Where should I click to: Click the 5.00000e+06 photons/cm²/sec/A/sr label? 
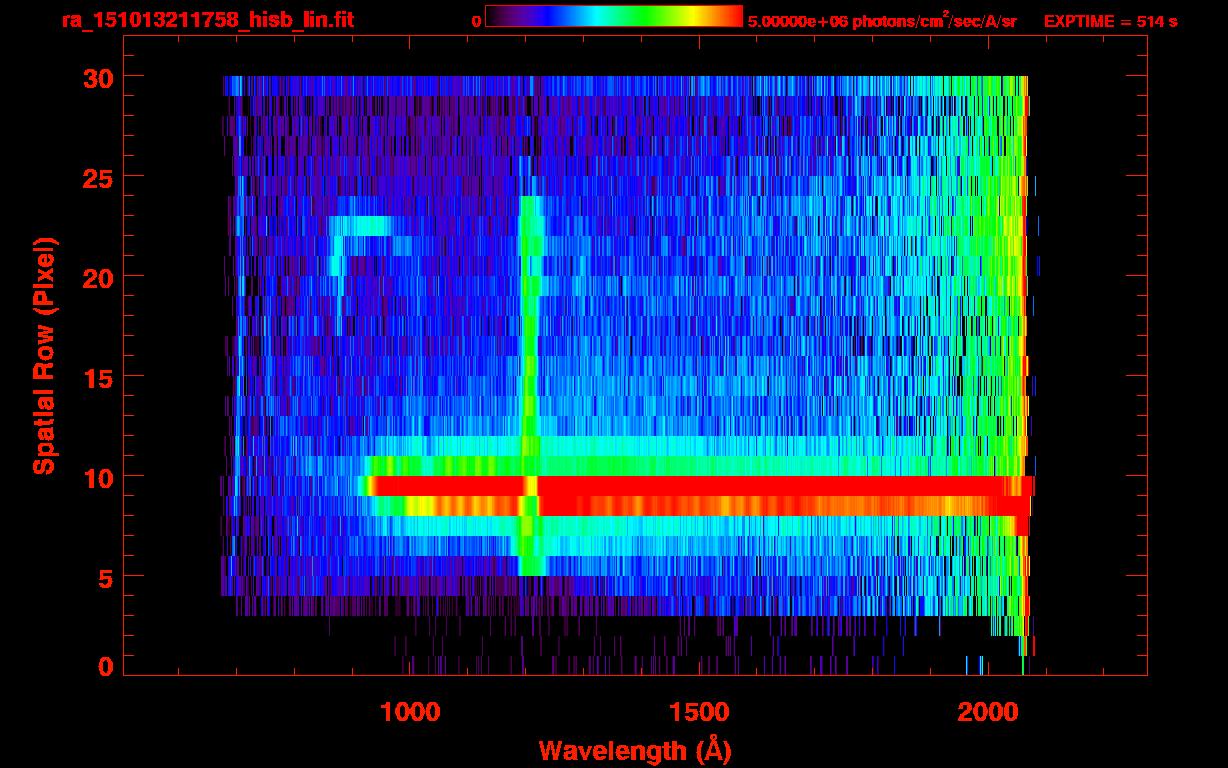(x=882, y=20)
